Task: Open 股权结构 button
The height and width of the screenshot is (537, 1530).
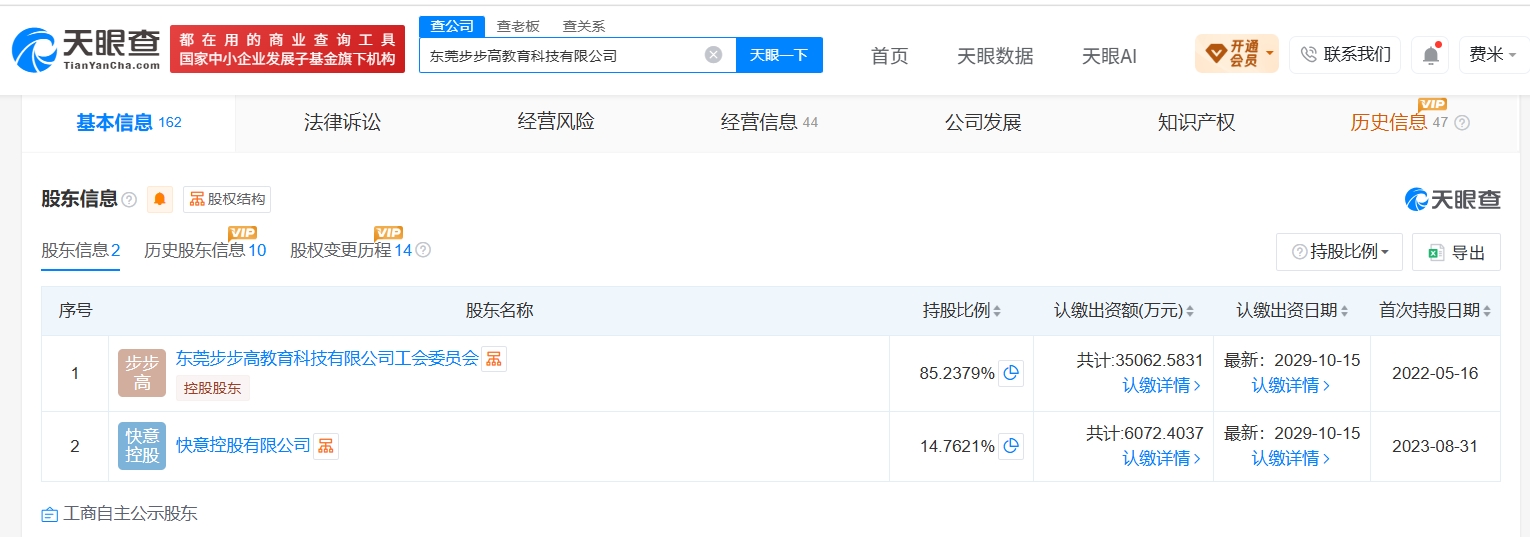Action: pos(227,199)
